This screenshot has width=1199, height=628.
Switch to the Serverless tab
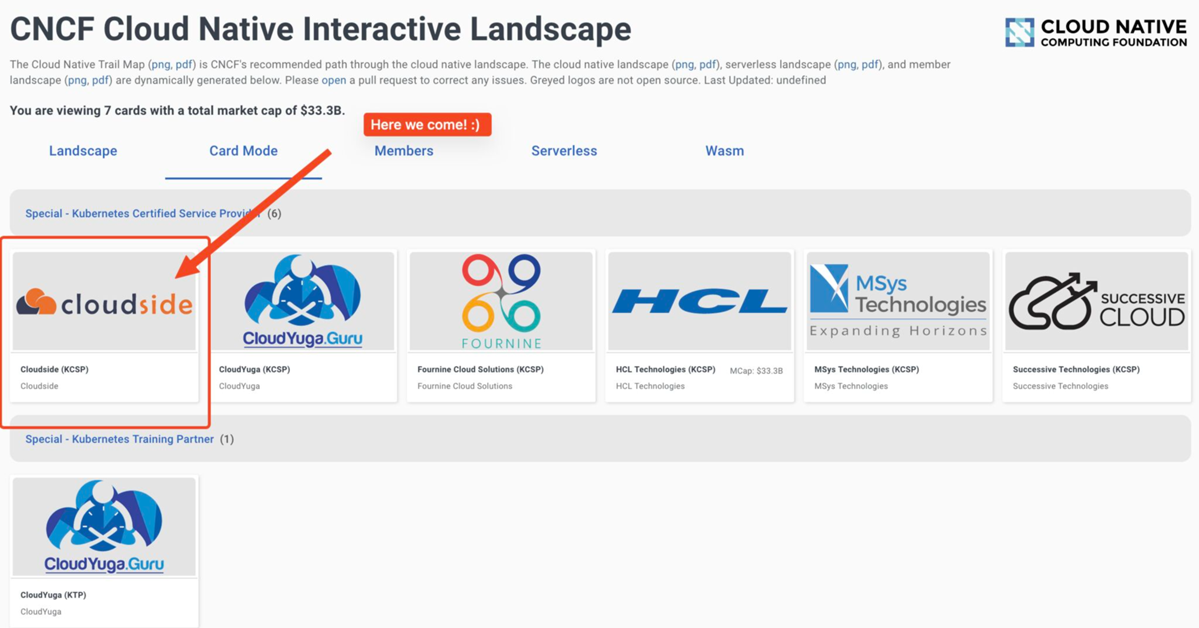click(x=564, y=151)
